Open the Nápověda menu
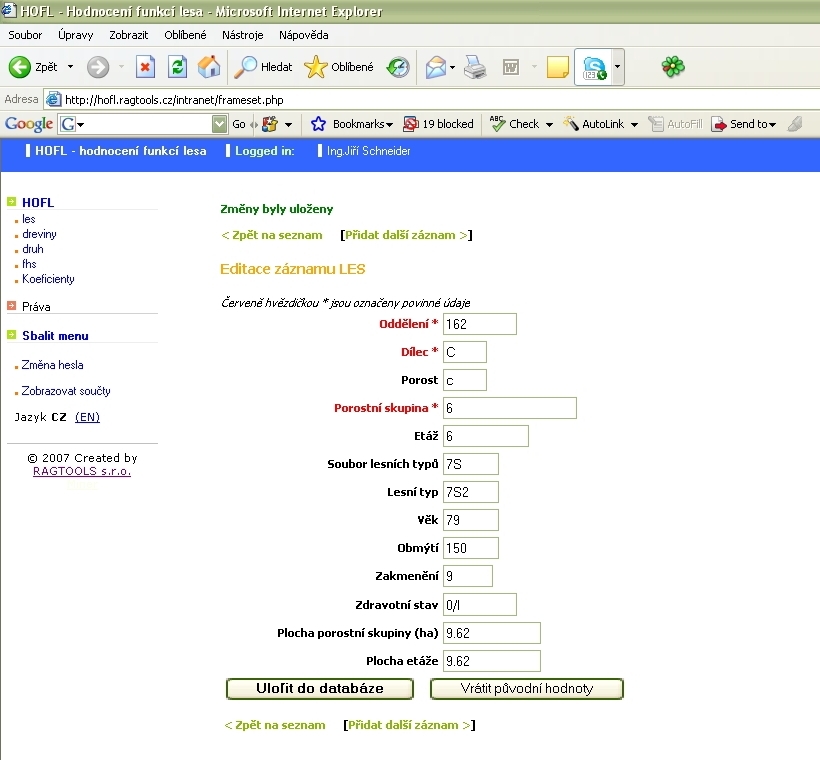This screenshot has height=760, width=820. point(303,35)
